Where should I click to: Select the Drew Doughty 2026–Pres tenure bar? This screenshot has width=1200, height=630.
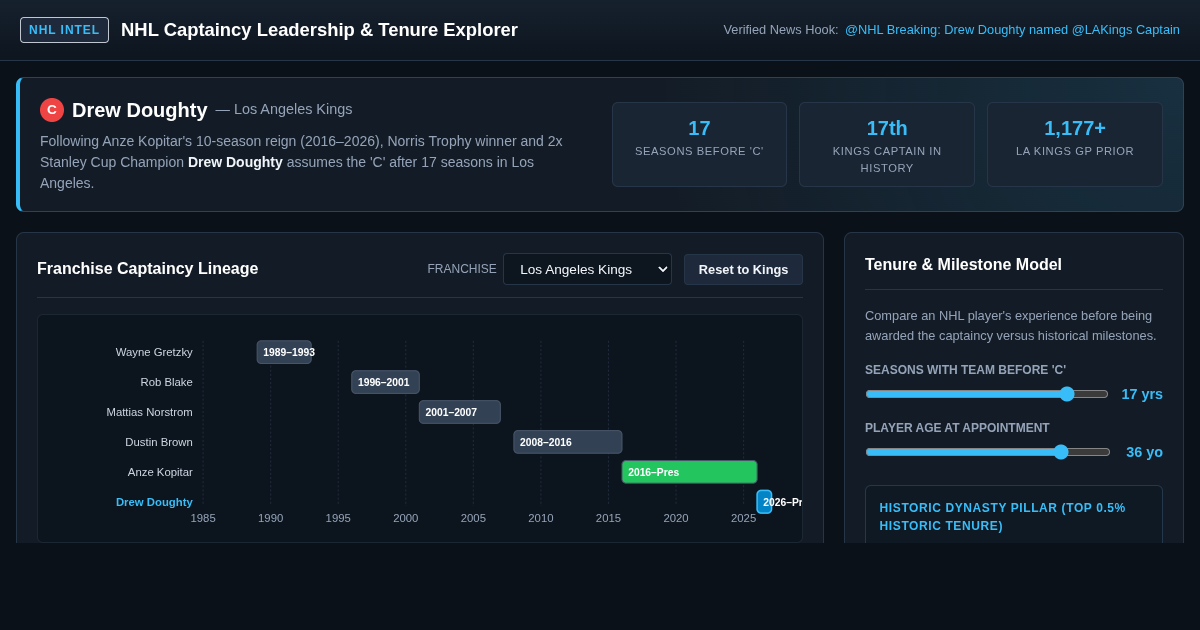[764, 502]
